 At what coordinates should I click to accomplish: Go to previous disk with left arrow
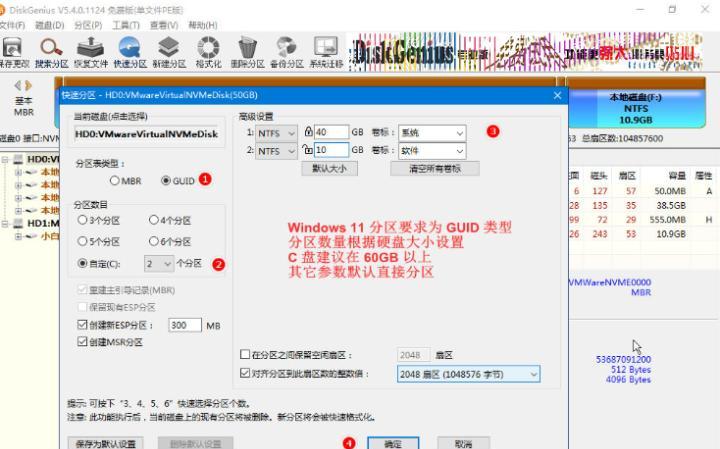point(18,85)
